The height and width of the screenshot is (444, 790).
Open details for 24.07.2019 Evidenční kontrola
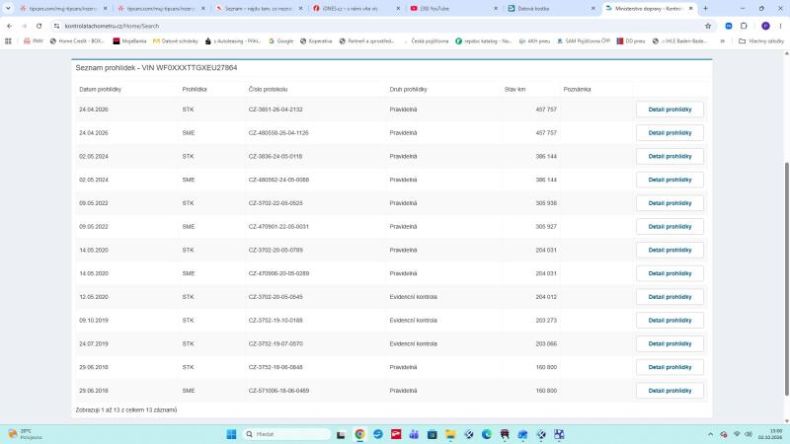(x=670, y=344)
